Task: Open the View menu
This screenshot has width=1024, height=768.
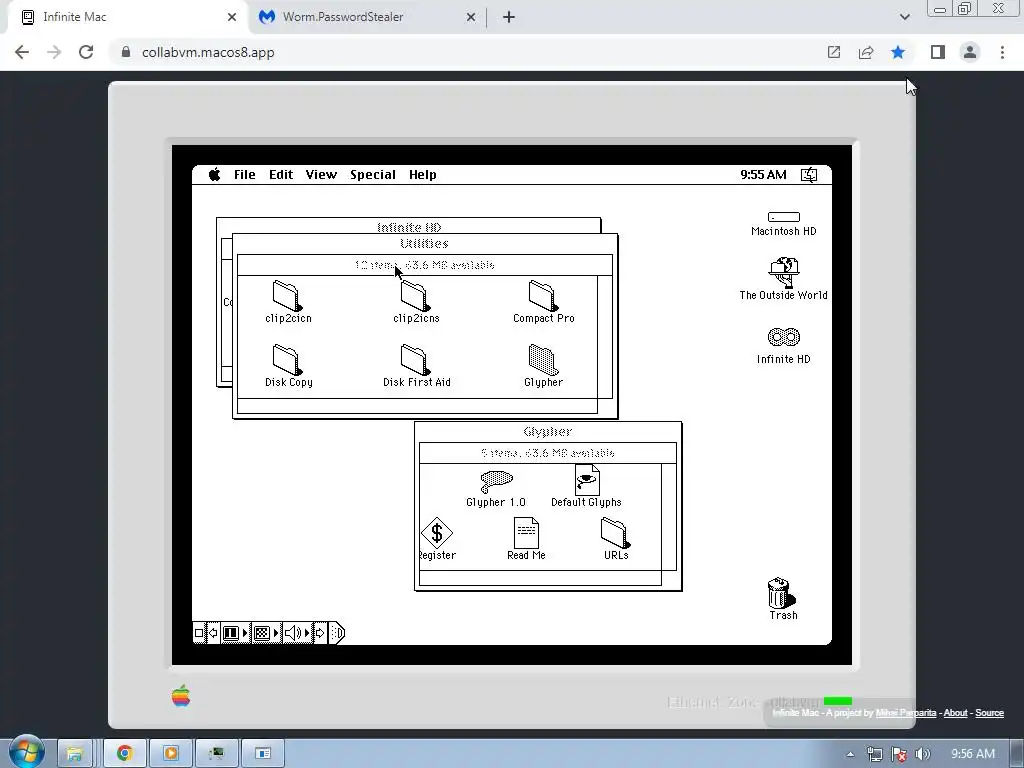Action: [x=321, y=174]
